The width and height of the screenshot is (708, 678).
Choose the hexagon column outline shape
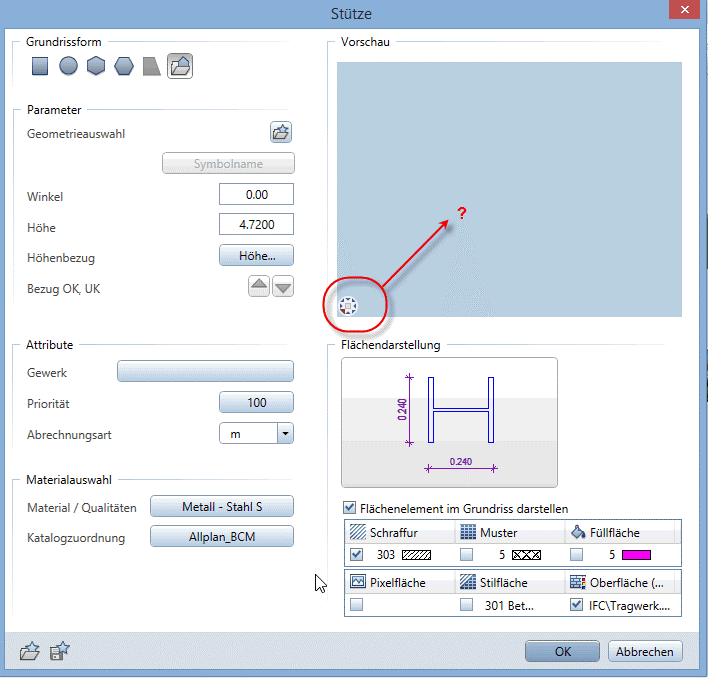pyautogui.click(x=96, y=67)
